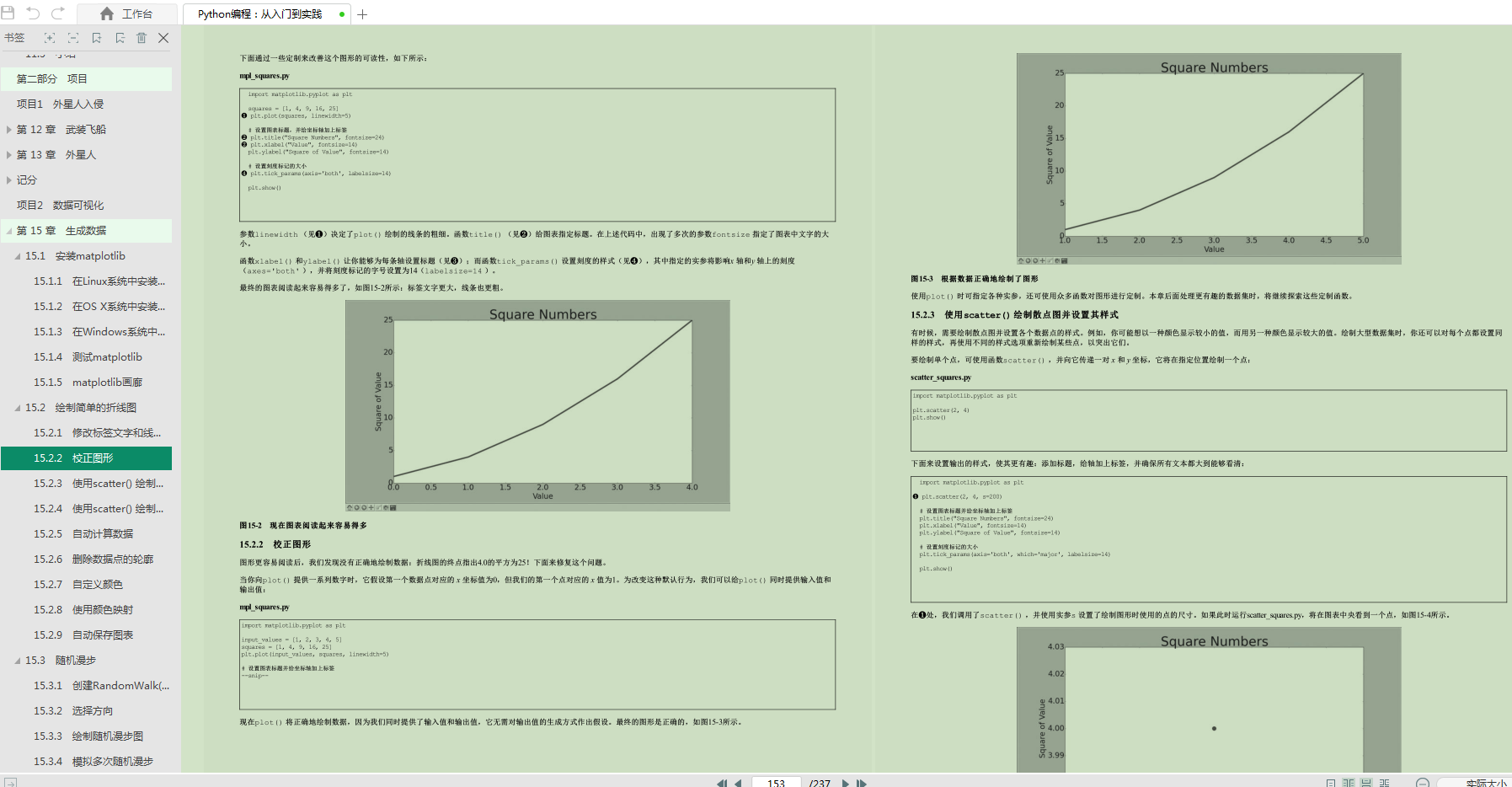Viewport: 1512px width, 787px height.
Task: Add a child bookmark icon
Action: pos(120,38)
